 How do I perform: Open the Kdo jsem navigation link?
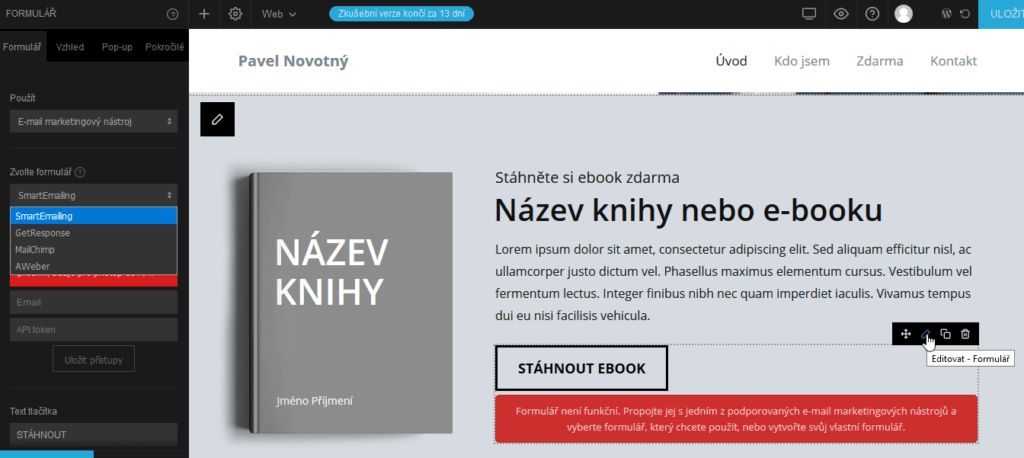click(802, 61)
